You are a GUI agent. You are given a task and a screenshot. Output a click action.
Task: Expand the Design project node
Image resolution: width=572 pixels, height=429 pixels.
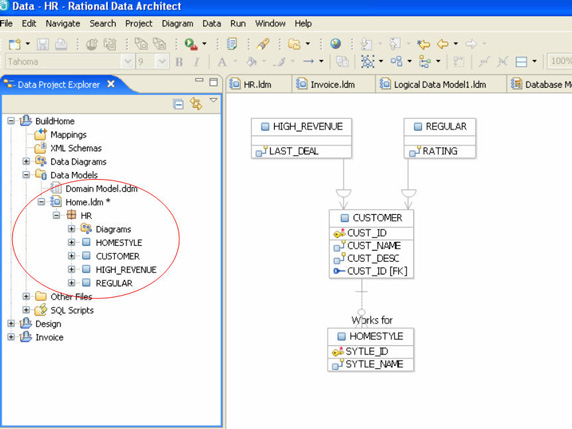point(11,324)
